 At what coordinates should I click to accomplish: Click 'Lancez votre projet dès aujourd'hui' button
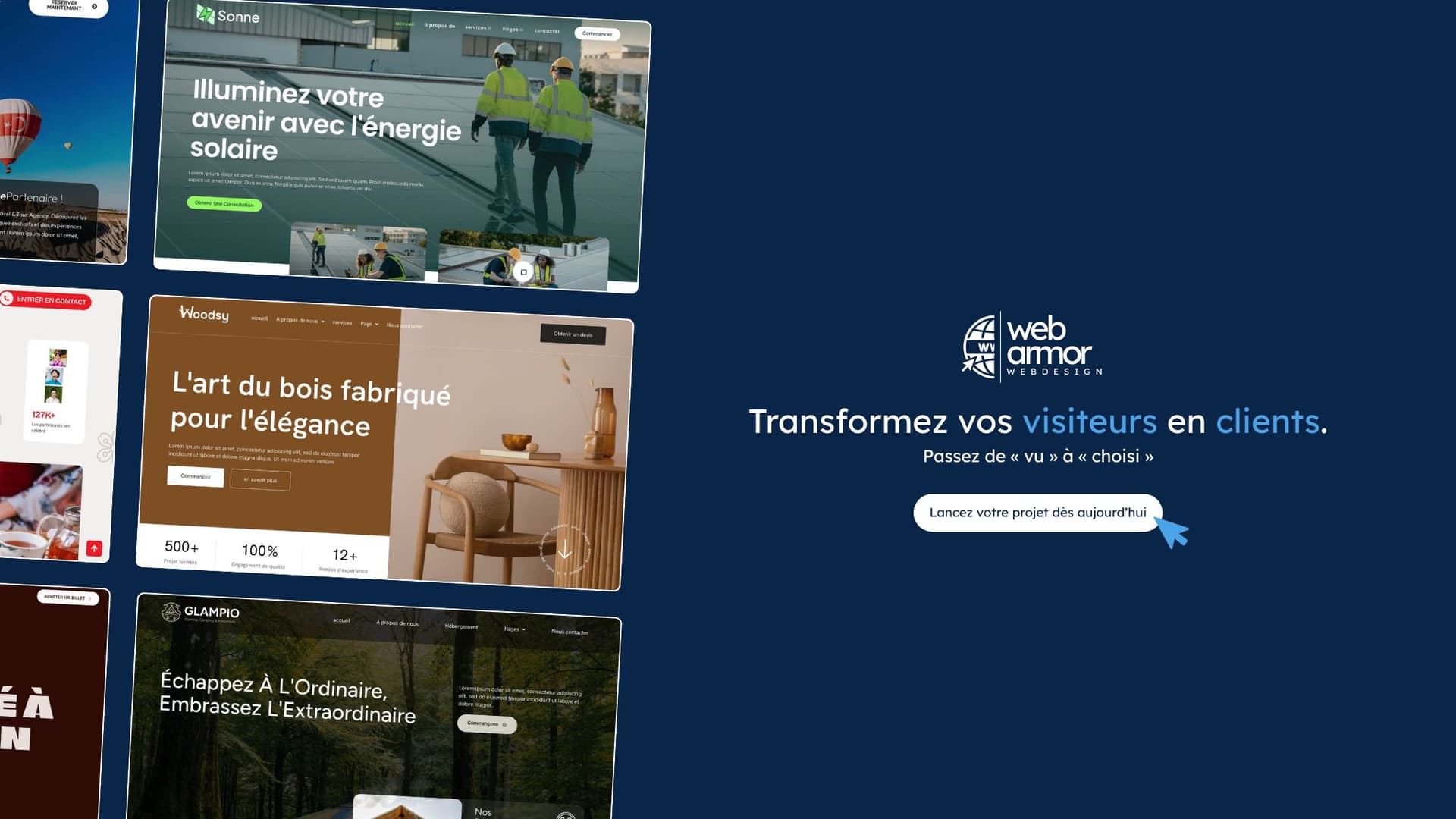(x=1037, y=513)
